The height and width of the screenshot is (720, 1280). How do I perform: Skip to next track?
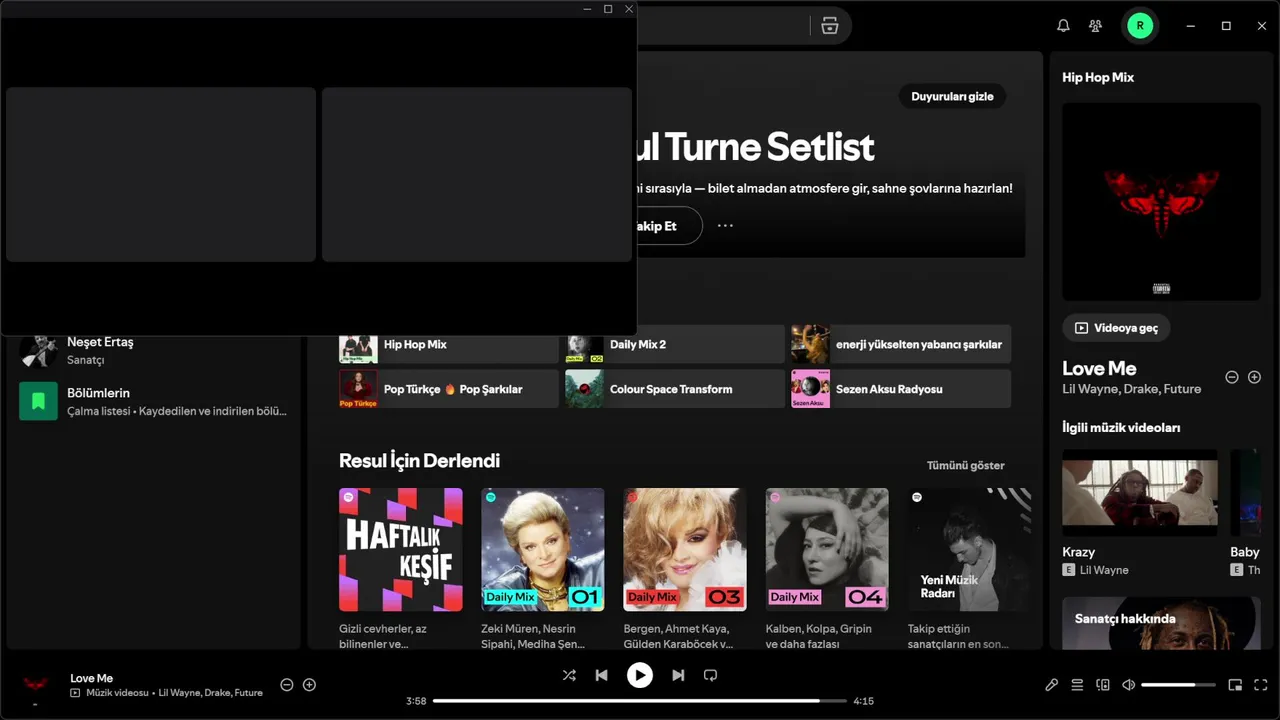(x=678, y=676)
